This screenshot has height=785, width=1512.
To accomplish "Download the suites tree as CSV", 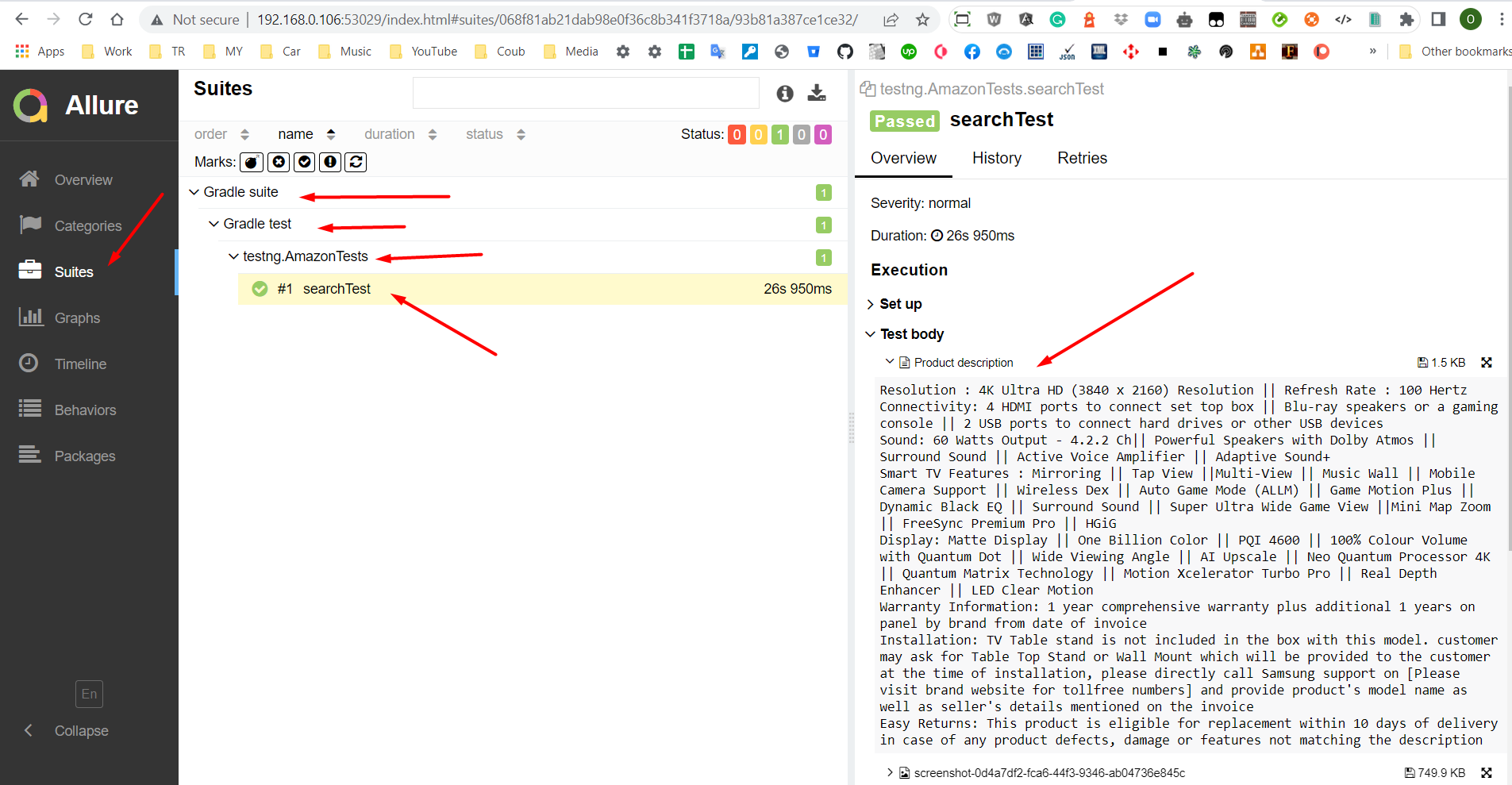I will click(818, 93).
